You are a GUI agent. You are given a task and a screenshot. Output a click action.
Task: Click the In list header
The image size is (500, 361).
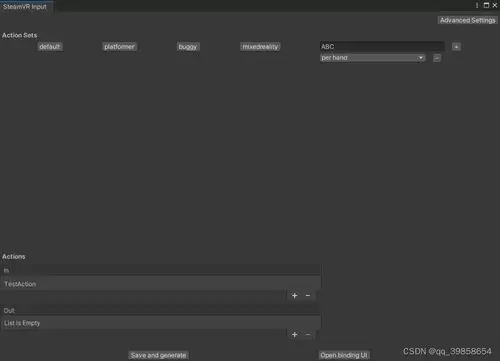tap(161, 270)
